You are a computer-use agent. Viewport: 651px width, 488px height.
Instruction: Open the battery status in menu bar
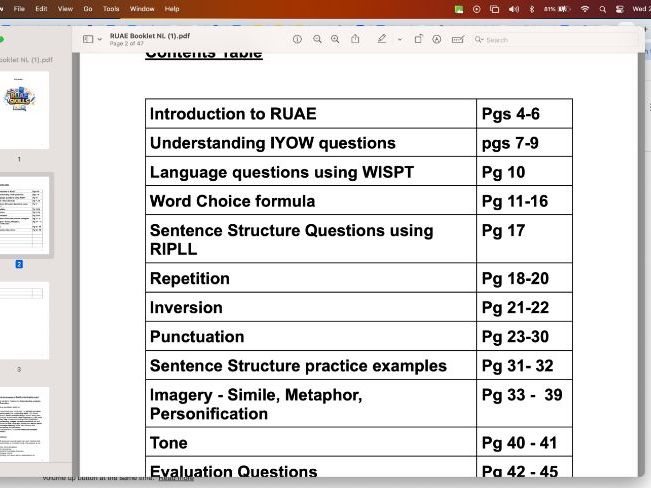[557, 9]
